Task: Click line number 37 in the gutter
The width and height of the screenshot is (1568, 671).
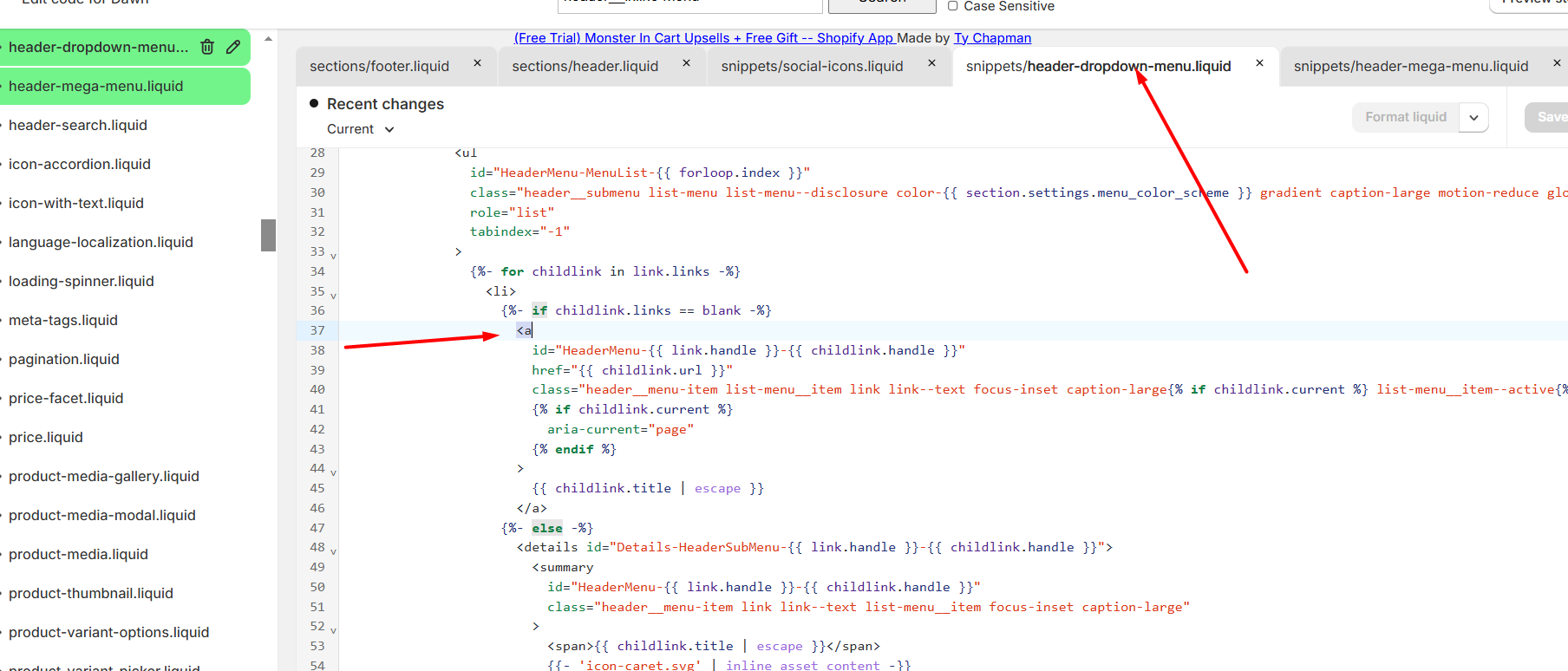Action: pos(317,330)
